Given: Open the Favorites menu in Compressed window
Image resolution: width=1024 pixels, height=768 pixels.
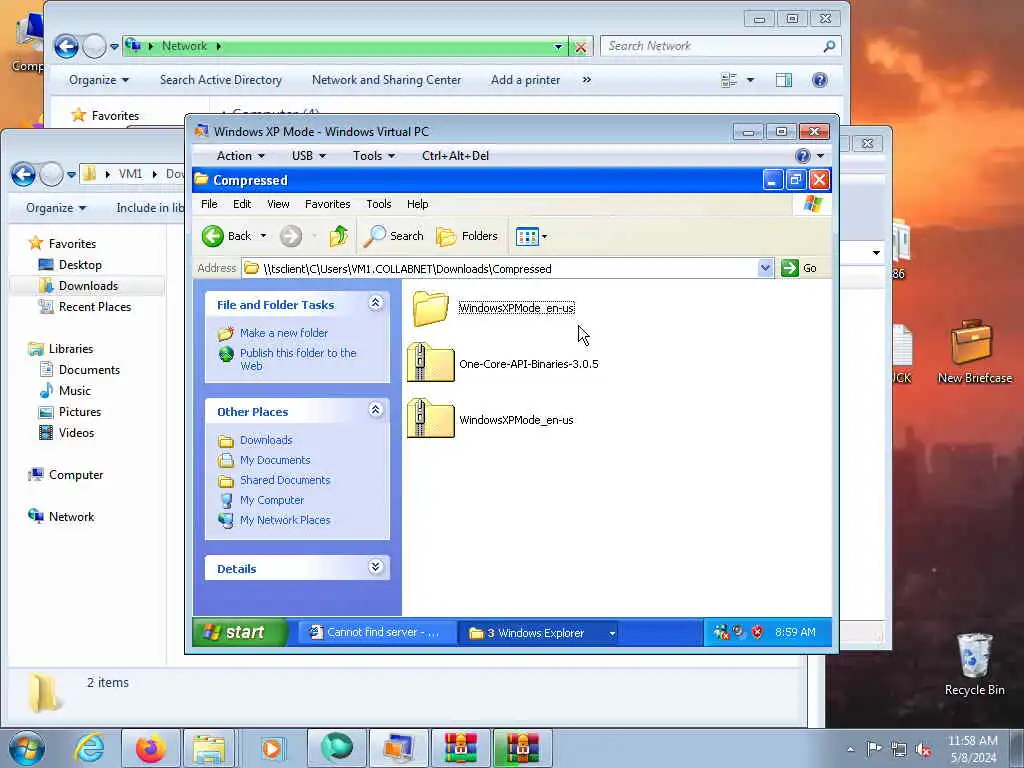Looking at the screenshot, I should tap(328, 204).
